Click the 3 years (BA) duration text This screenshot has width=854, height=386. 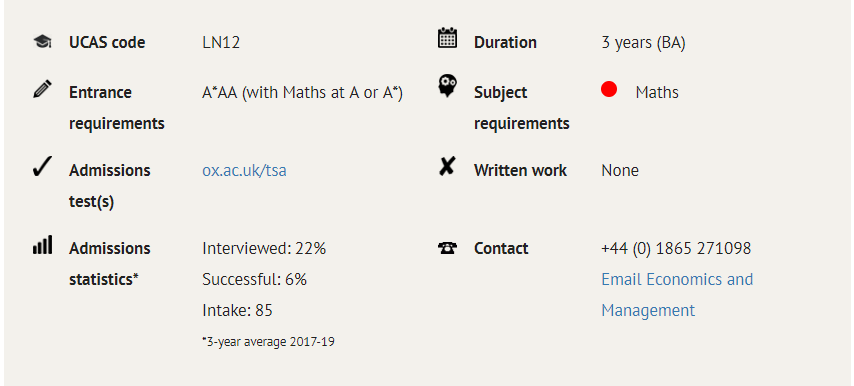pos(643,42)
